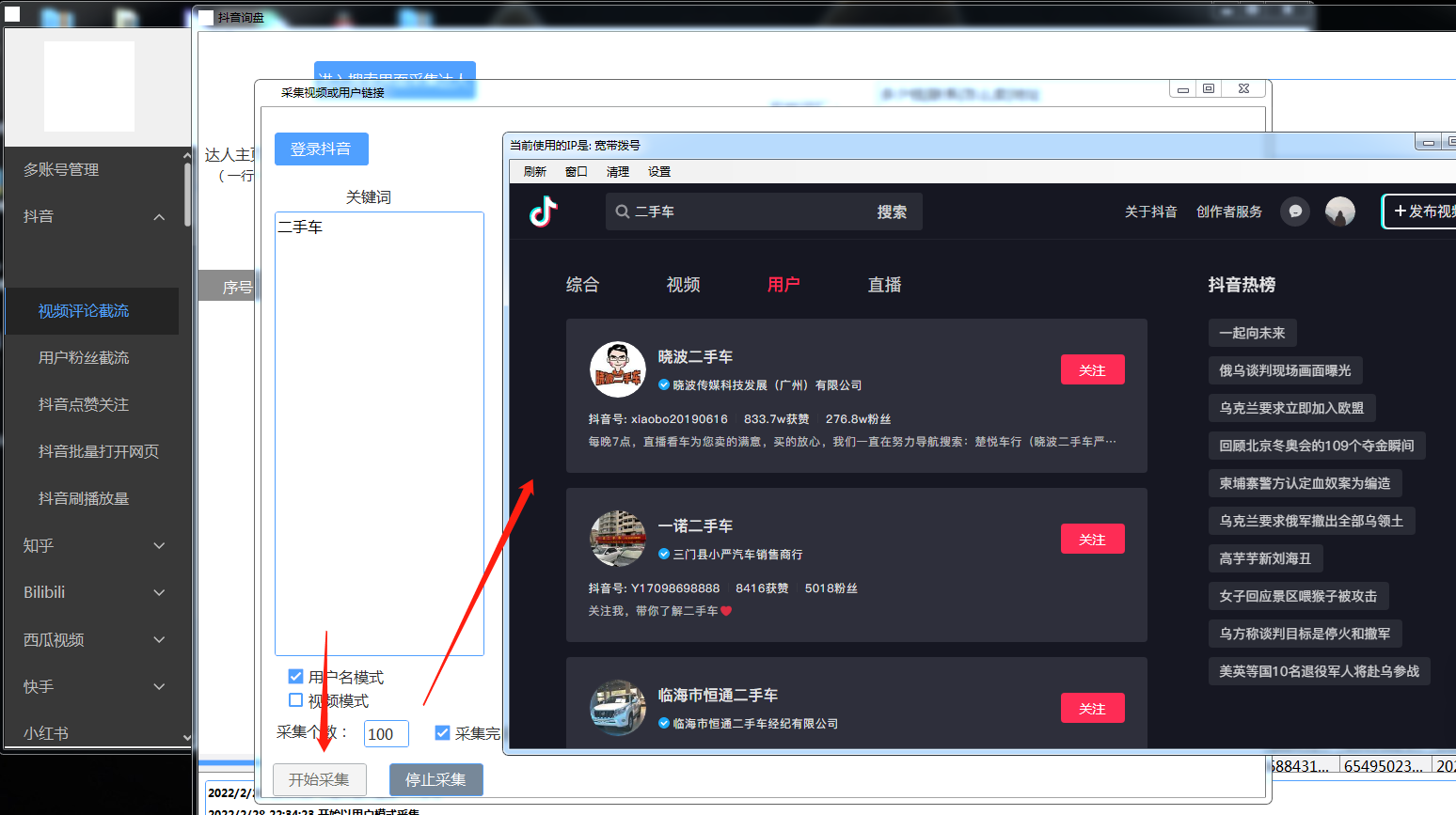Screen dimensions: 1456x815
Task: Open the 清理 menu
Action: pyautogui.click(x=618, y=171)
